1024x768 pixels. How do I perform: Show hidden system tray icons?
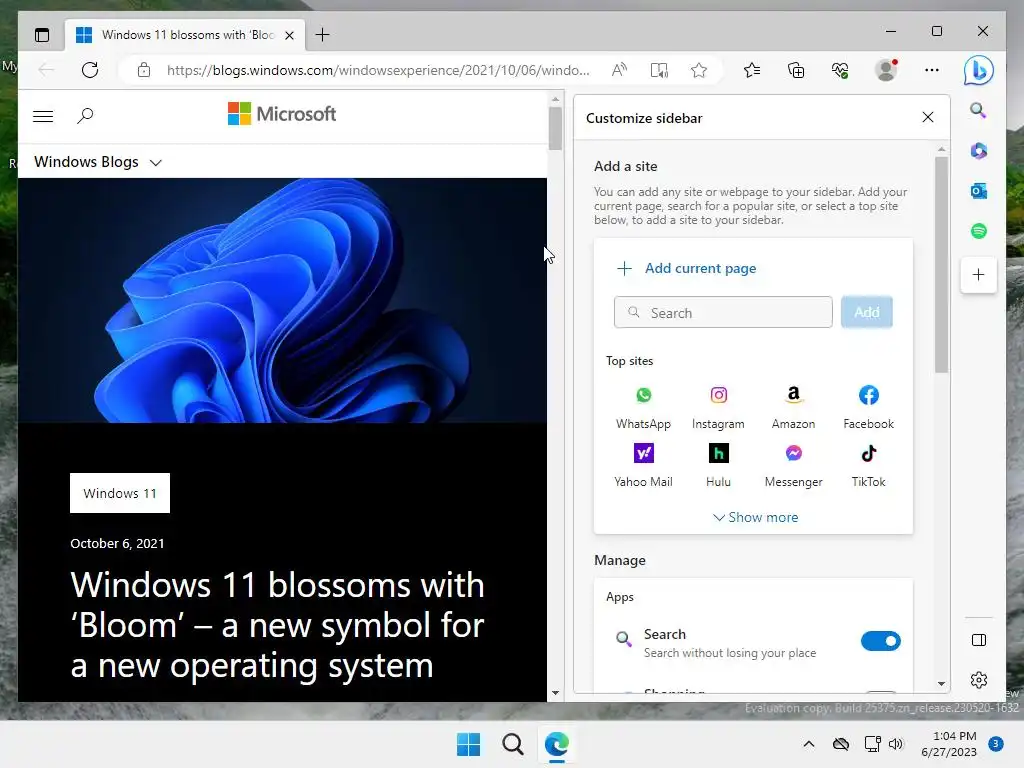click(808, 744)
